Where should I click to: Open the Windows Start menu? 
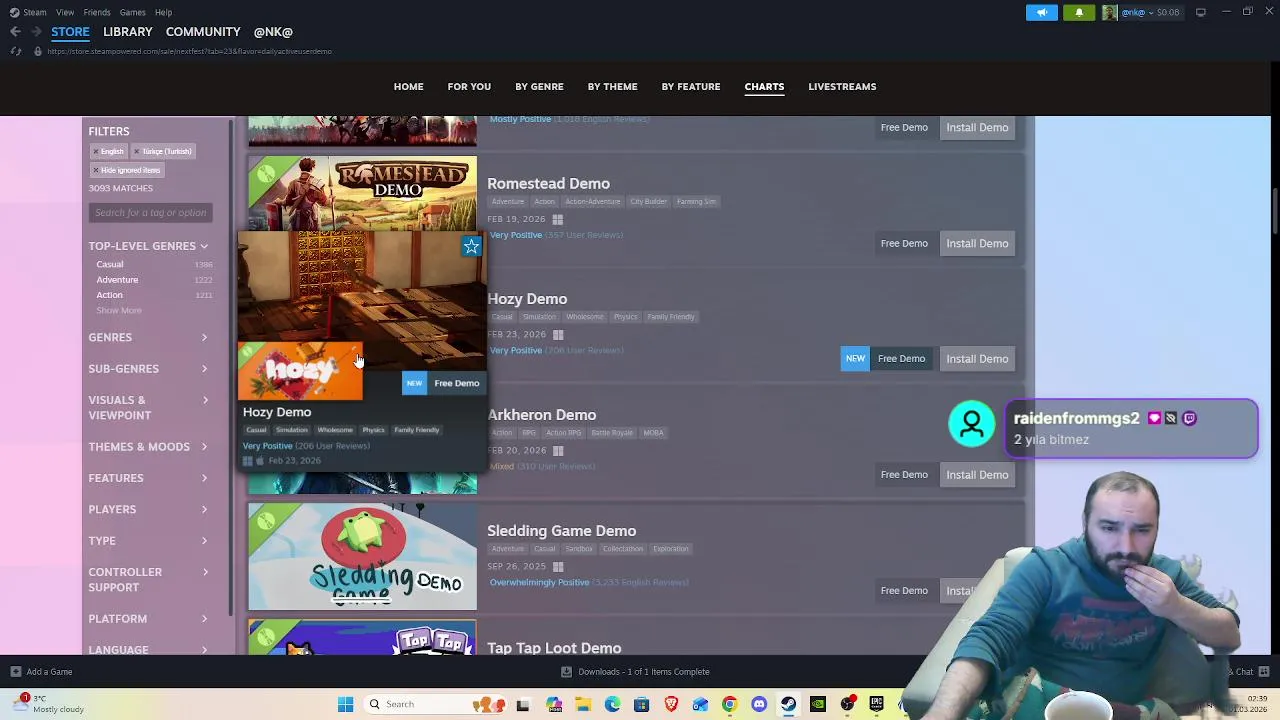(x=345, y=704)
